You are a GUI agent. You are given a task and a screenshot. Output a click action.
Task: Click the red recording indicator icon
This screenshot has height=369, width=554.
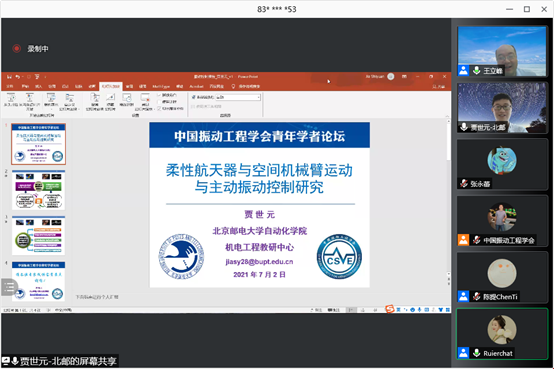click(17, 48)
